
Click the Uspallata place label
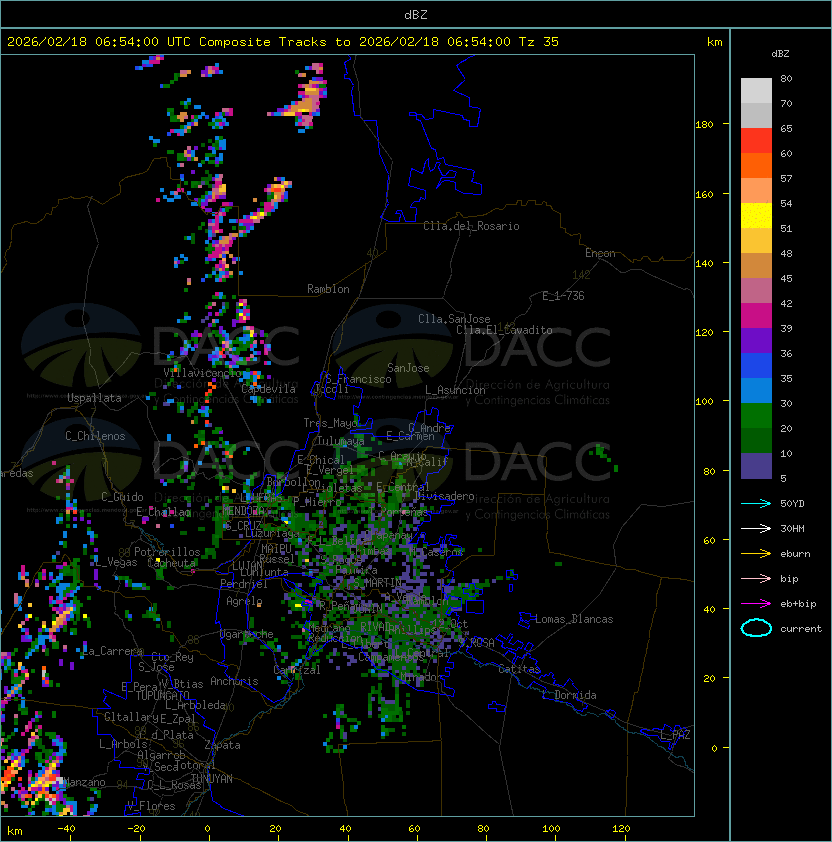click(94, 398)
